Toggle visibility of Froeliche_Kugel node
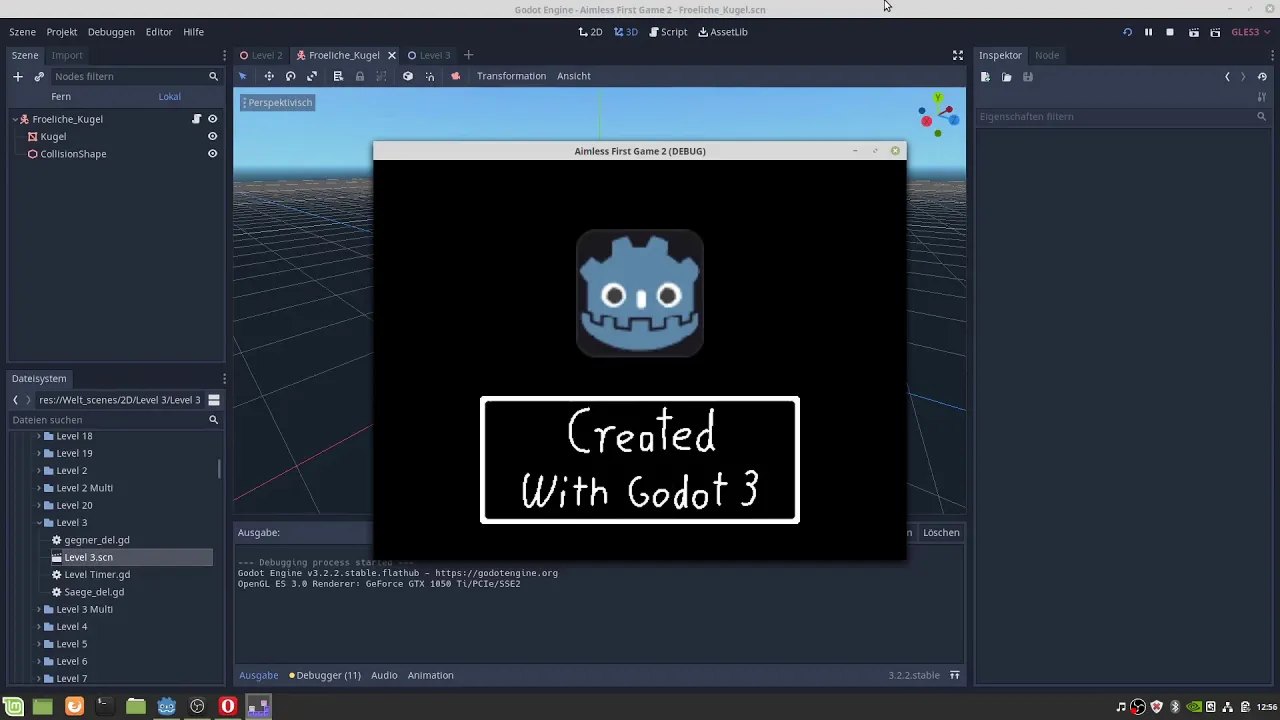 [x=212, y=119]
